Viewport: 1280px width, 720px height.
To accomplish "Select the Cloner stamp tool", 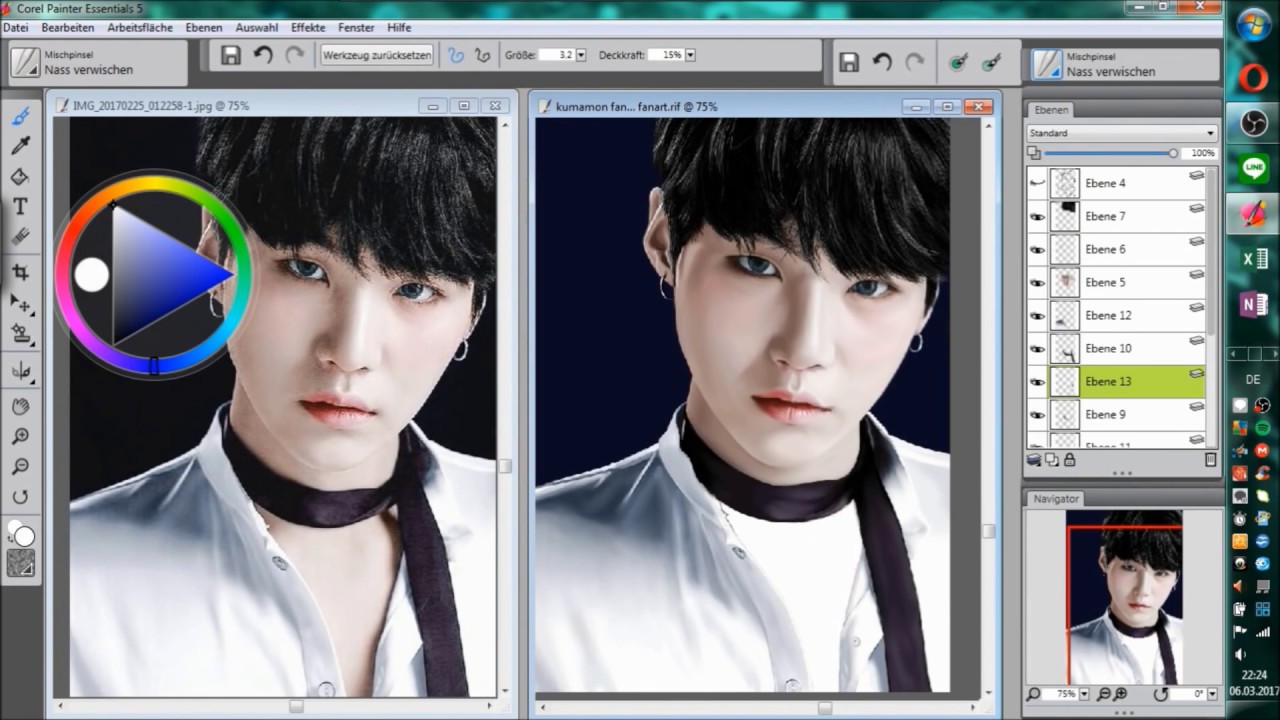I will [20, 333].
